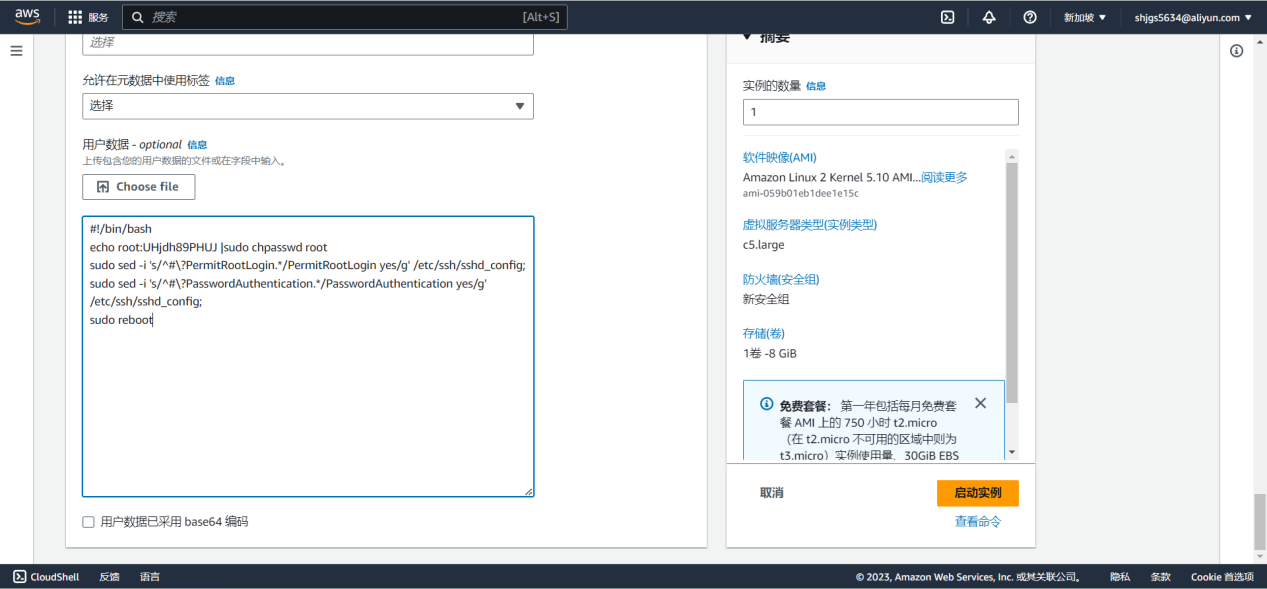Open the info side panel icon
Screen dimensions: 1267x589
click(x=1236, y=50)
